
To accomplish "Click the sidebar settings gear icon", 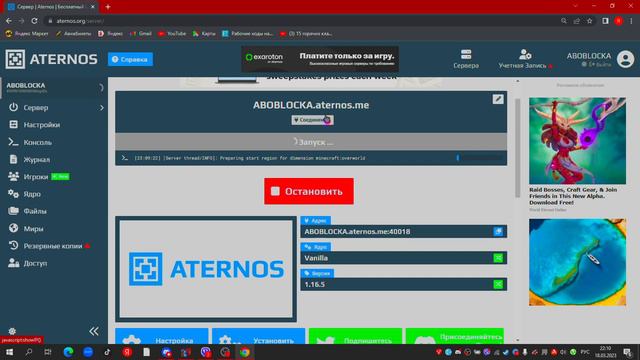I will pos(12,331).
